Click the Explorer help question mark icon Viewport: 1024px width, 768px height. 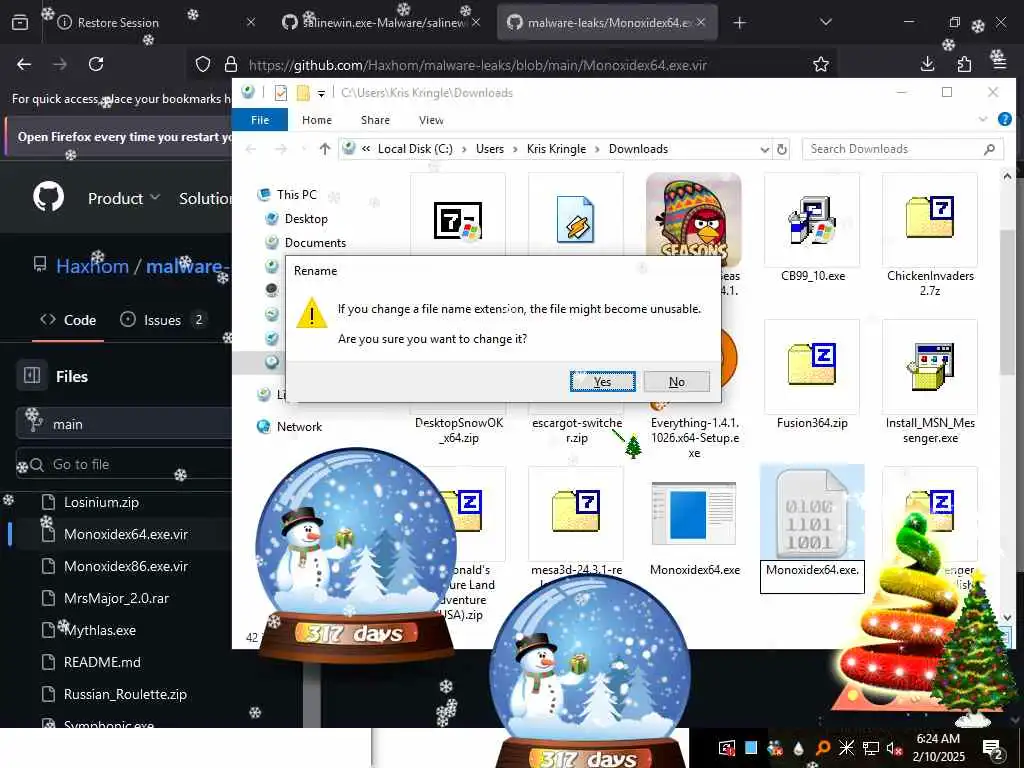[1004, 119]
